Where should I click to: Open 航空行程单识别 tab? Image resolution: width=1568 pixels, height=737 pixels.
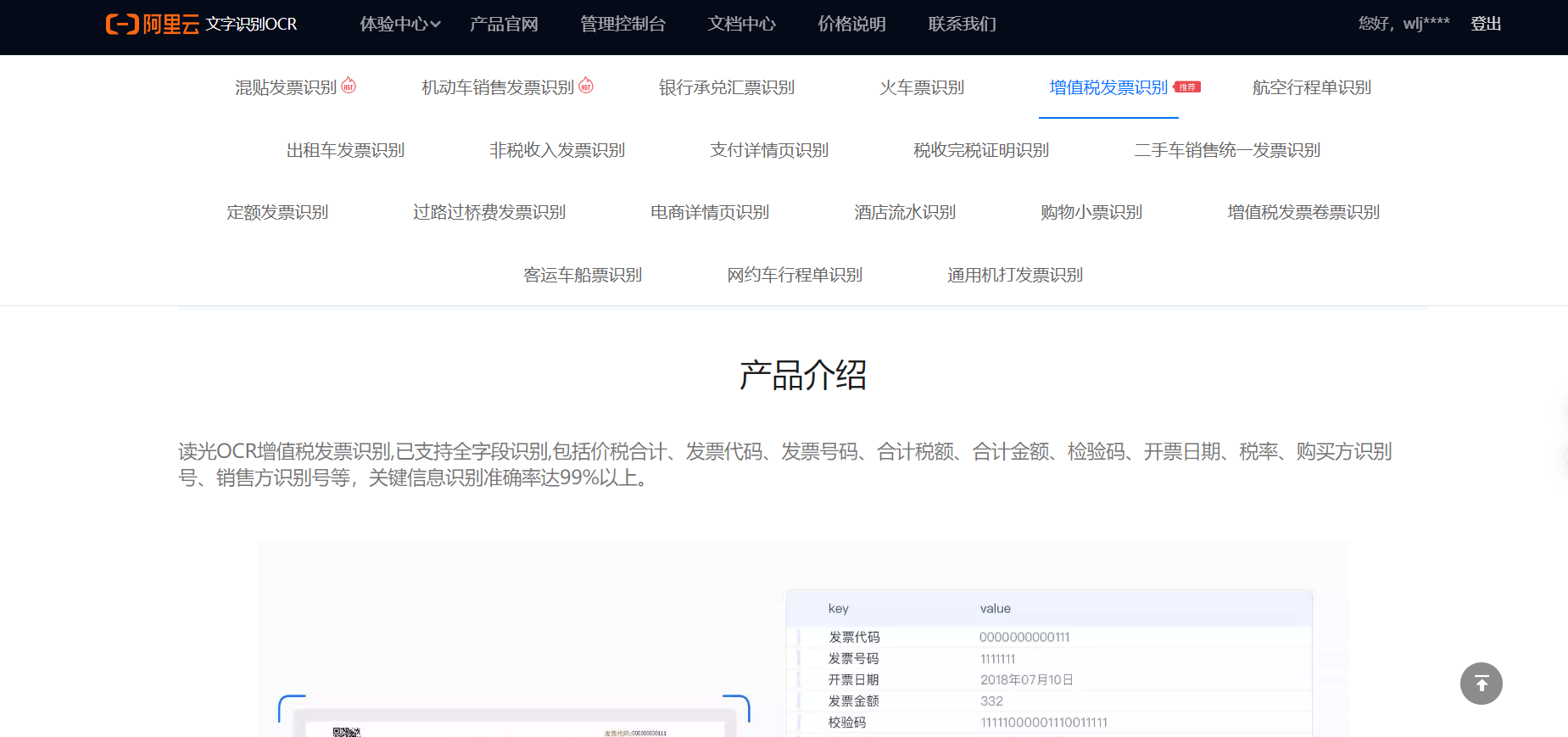click(x=1312, y=87)
